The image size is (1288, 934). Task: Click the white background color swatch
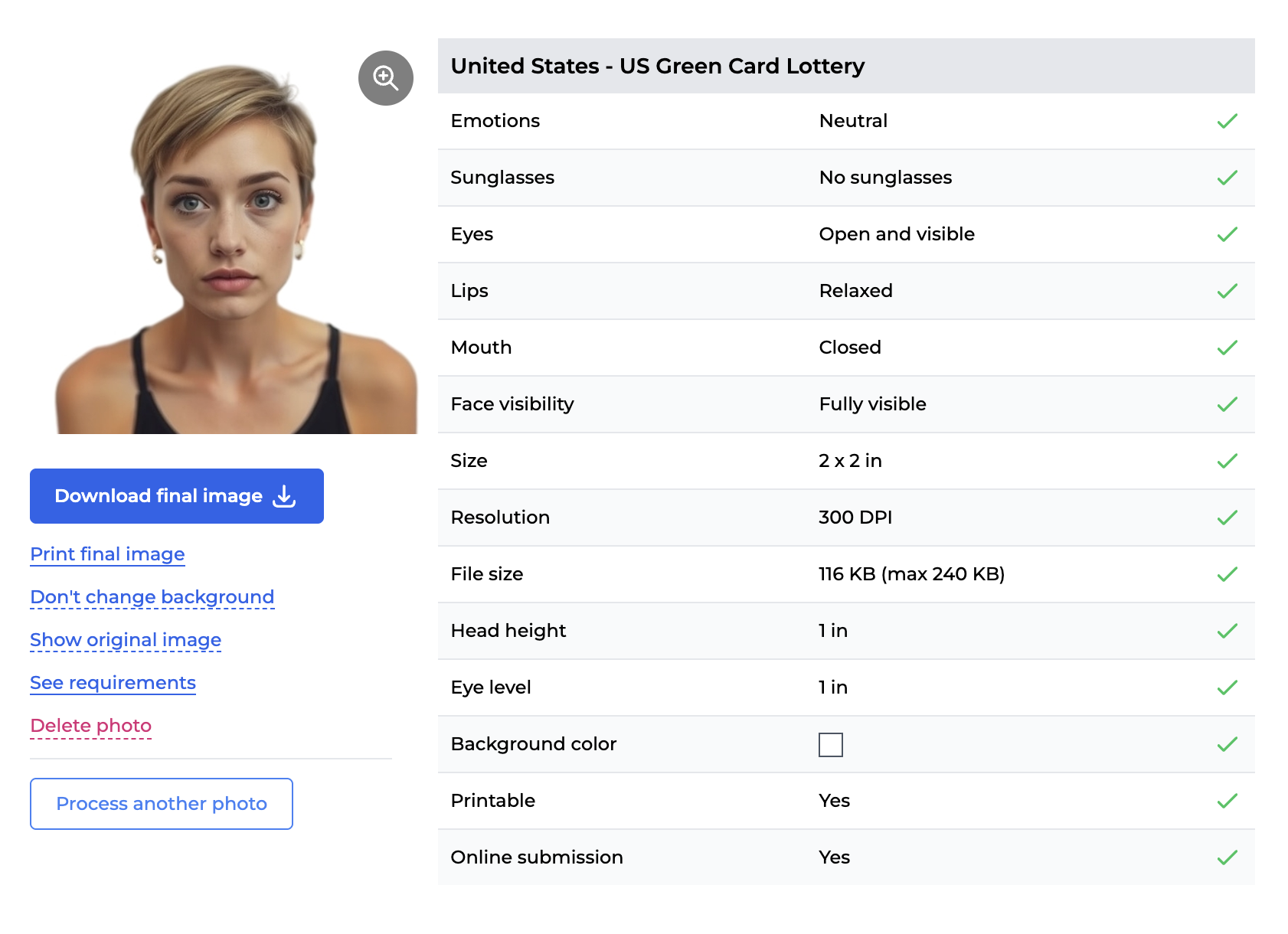[831, 745]
